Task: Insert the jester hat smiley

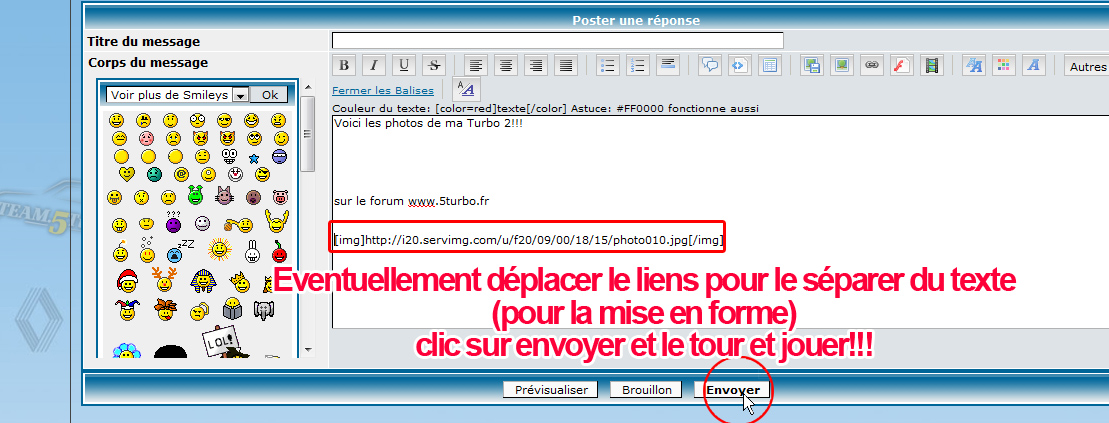Action: pyautogui.click(x=127, y=309)
